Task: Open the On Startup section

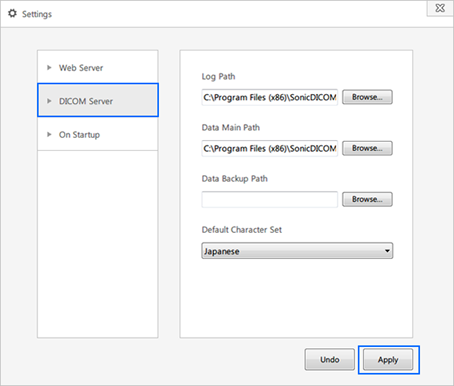Action: 98,134
